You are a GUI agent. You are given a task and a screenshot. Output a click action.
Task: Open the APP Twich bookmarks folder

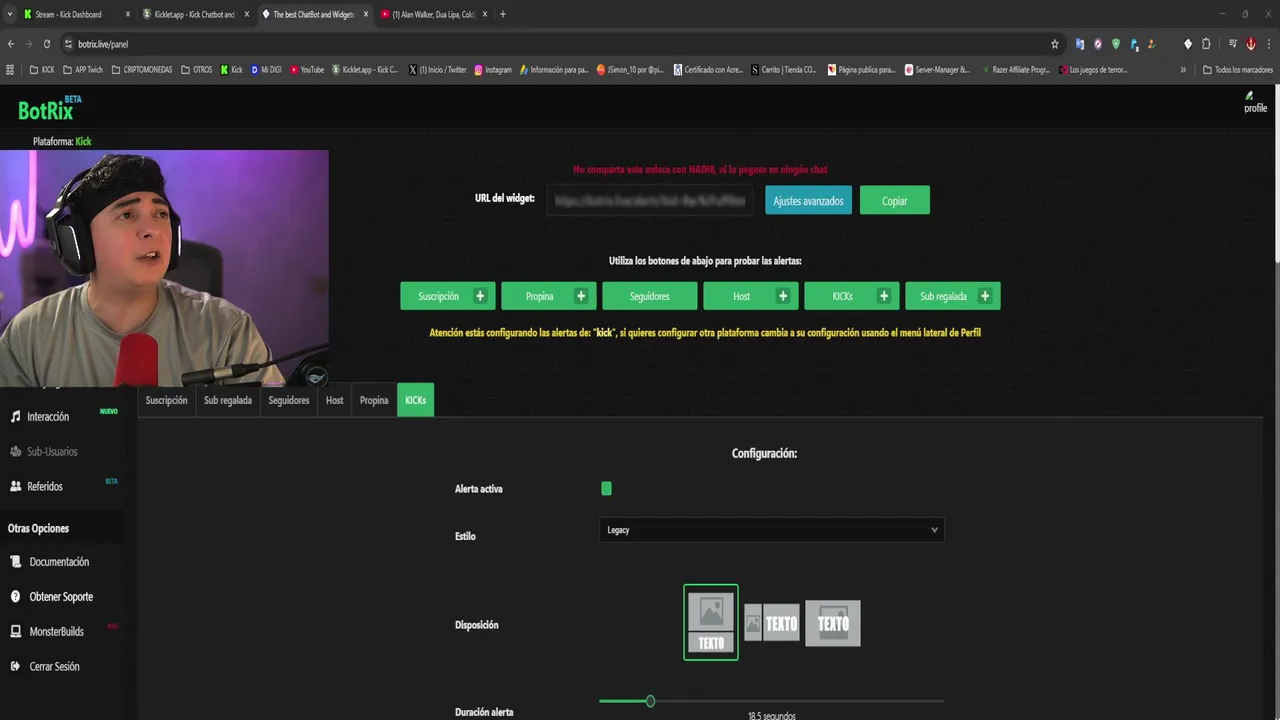[83, 70]
